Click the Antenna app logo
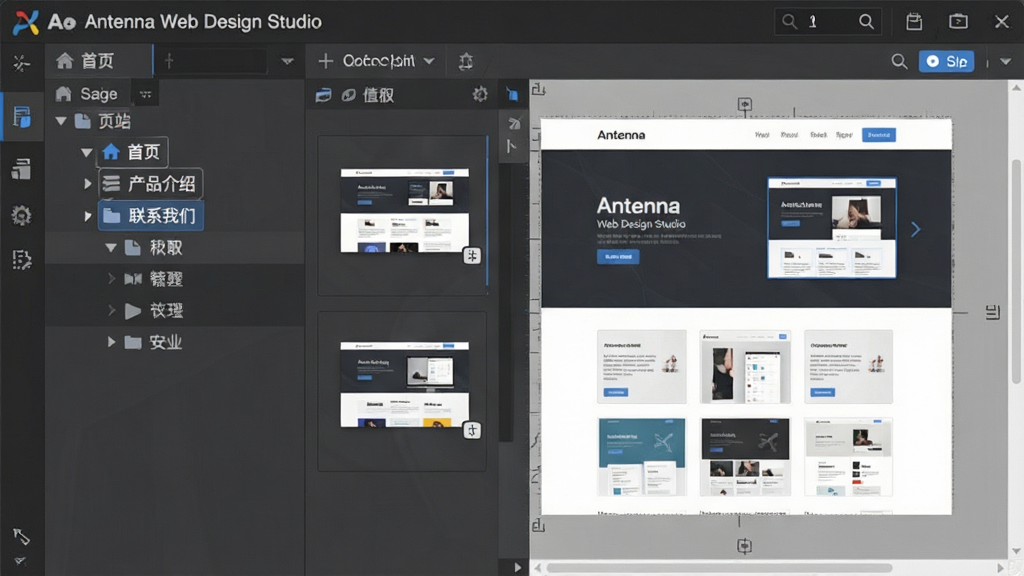This screenshot has width=1024, height=576. click(x=25, y=22)
